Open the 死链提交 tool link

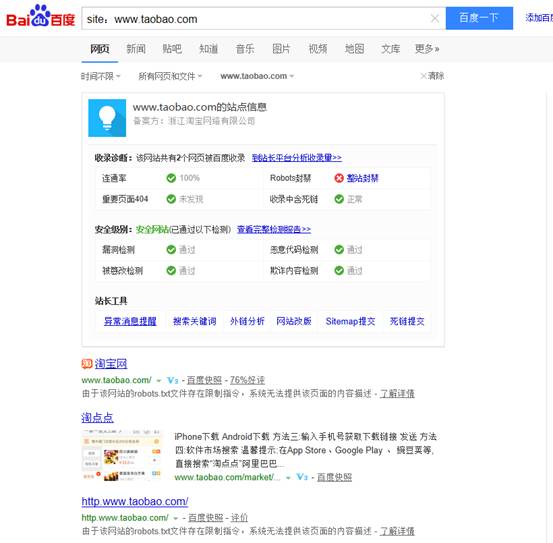(407, 321)
